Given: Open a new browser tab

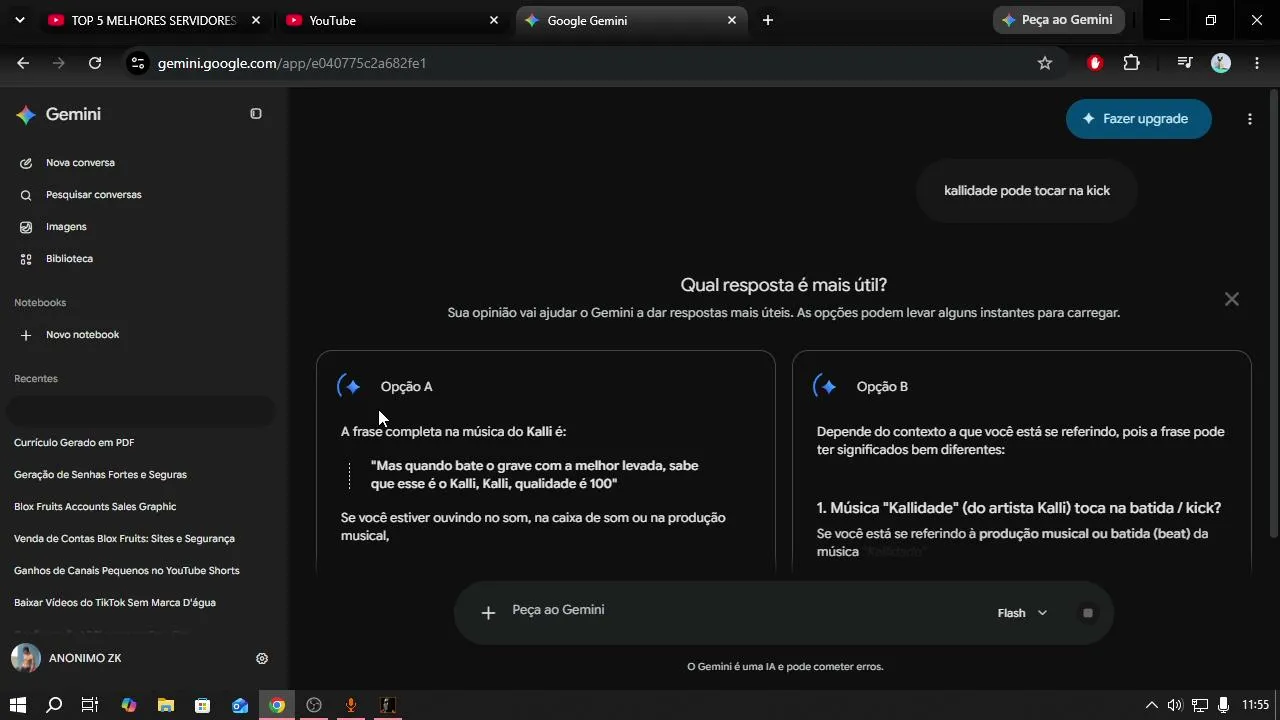Looking at the screenshot, I should 767,20.
